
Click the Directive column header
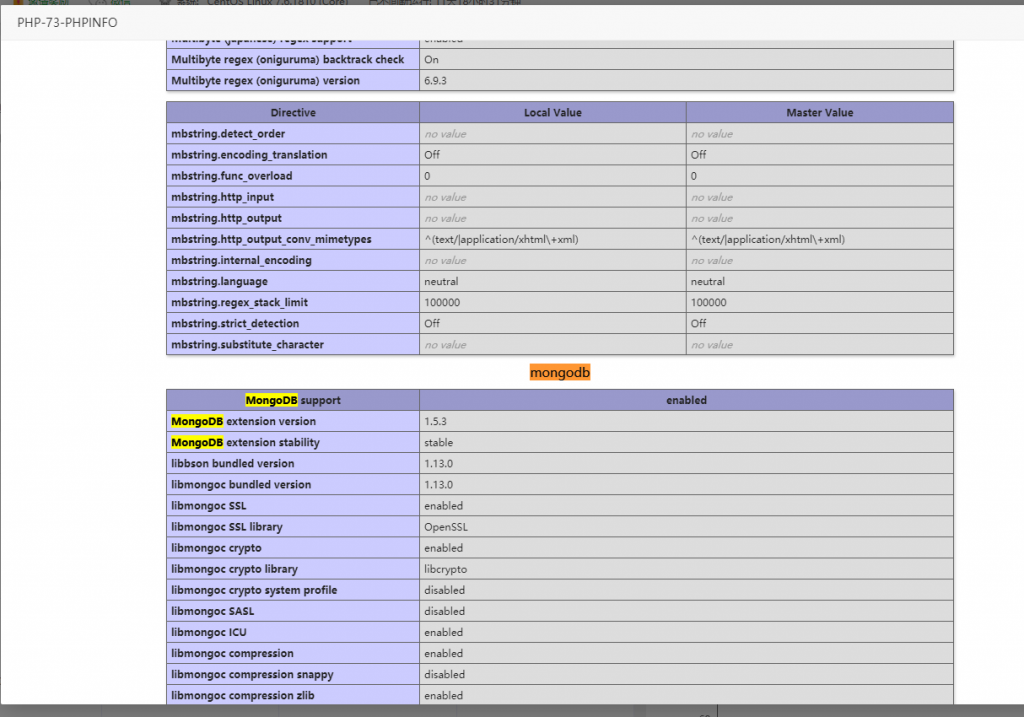pyautogui.click(x=292, y=113)
